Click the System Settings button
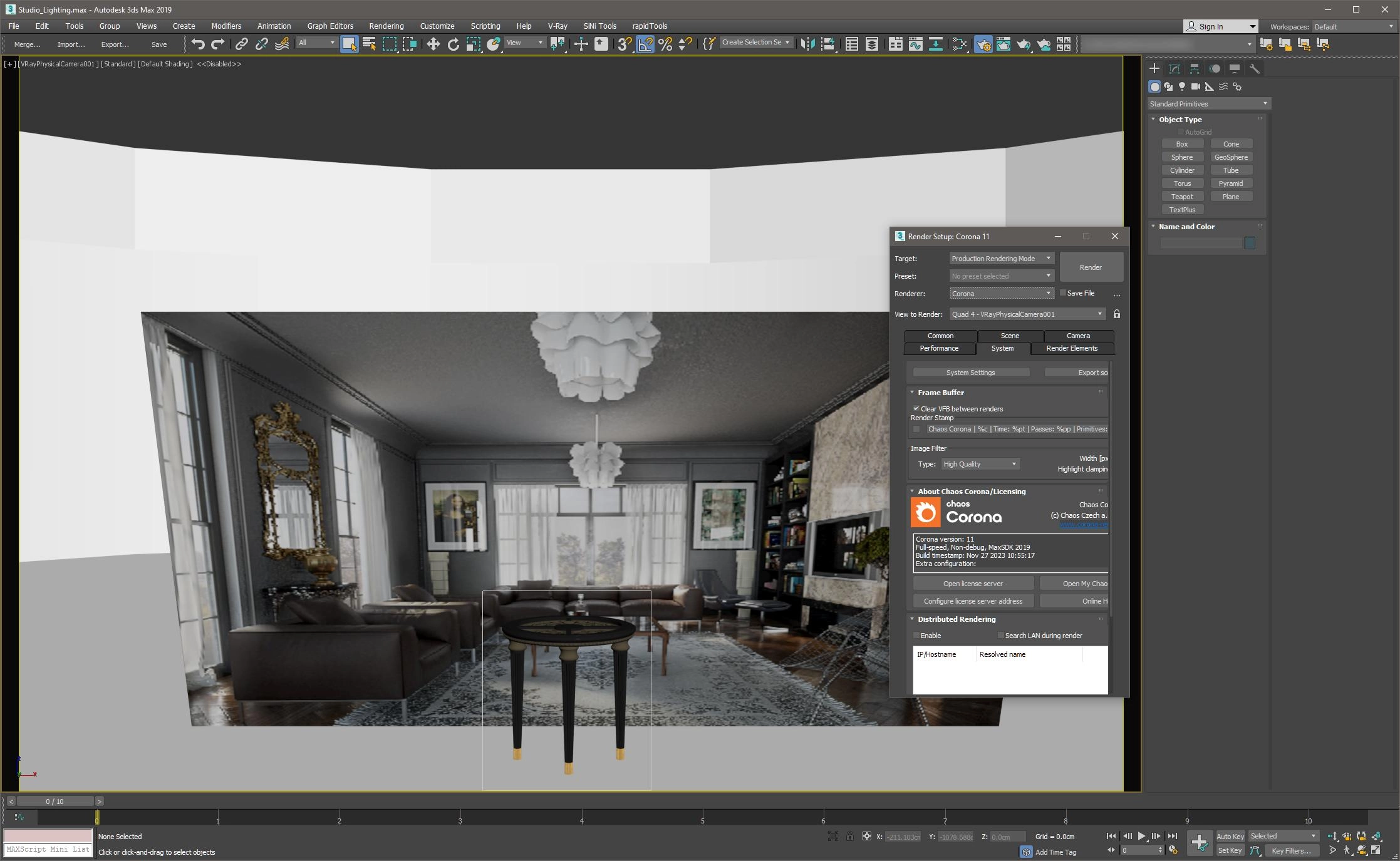1400x861 pixels. click(x=970, y=372)
